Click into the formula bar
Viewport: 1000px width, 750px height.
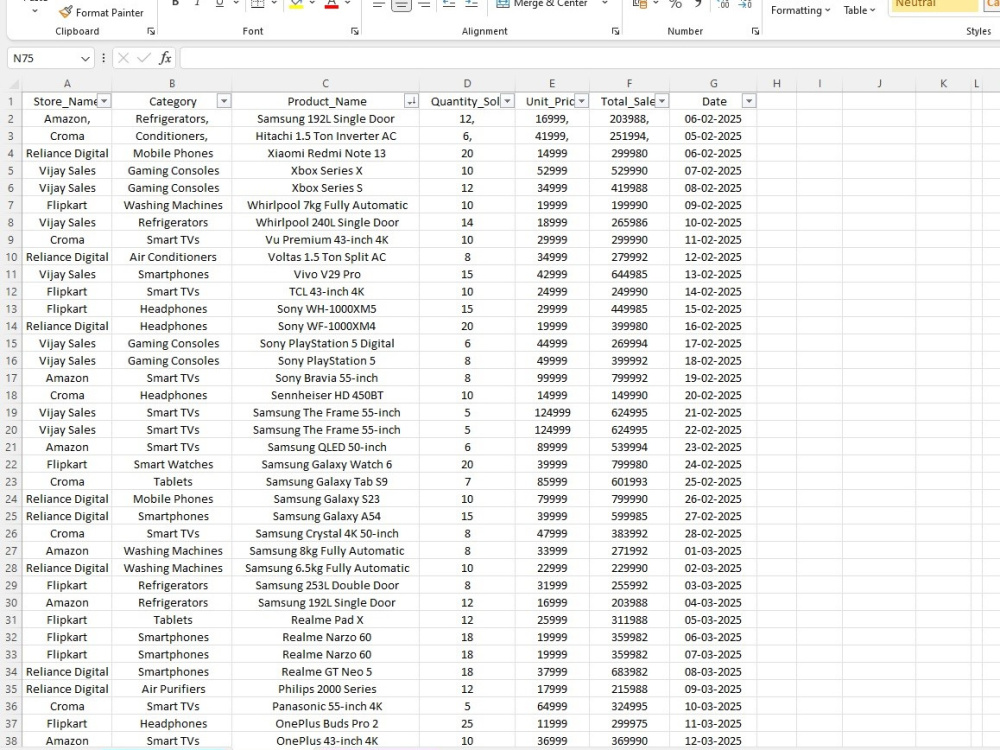pos(590,58)
